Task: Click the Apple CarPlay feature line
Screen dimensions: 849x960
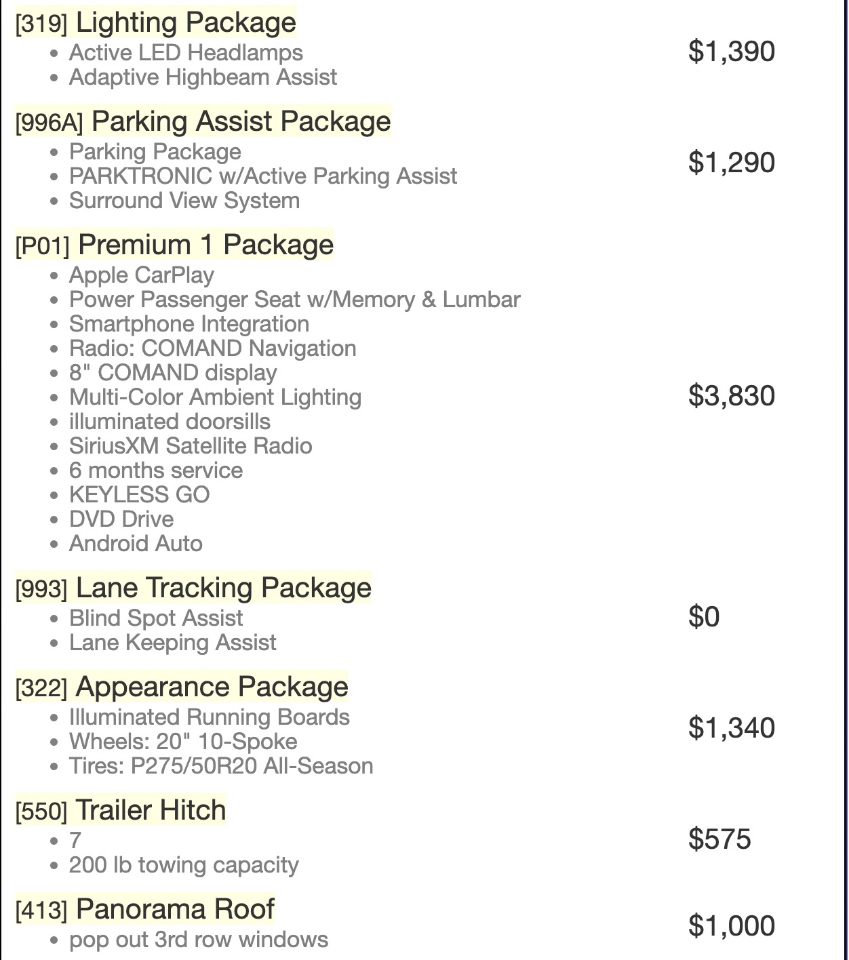Action: pyautogui.click(x=141, y=274)
